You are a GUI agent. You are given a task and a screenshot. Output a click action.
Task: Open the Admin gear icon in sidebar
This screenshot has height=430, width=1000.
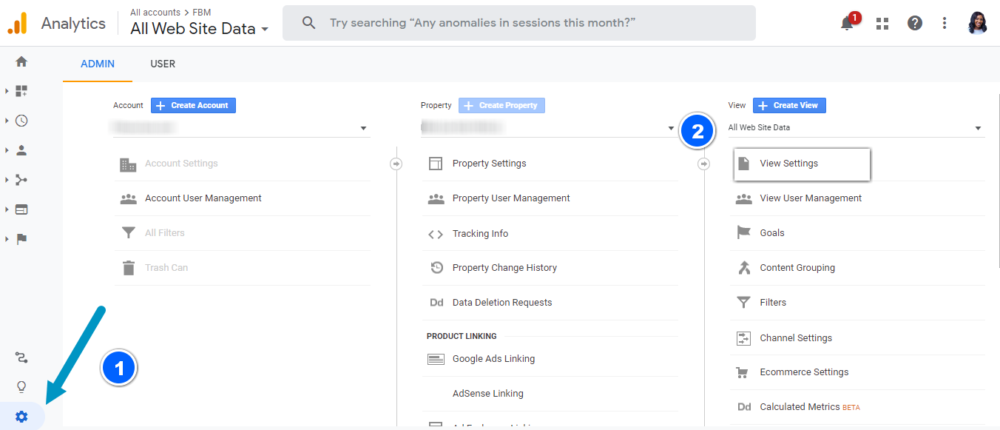pyautogui.click(x=22, y=417)
